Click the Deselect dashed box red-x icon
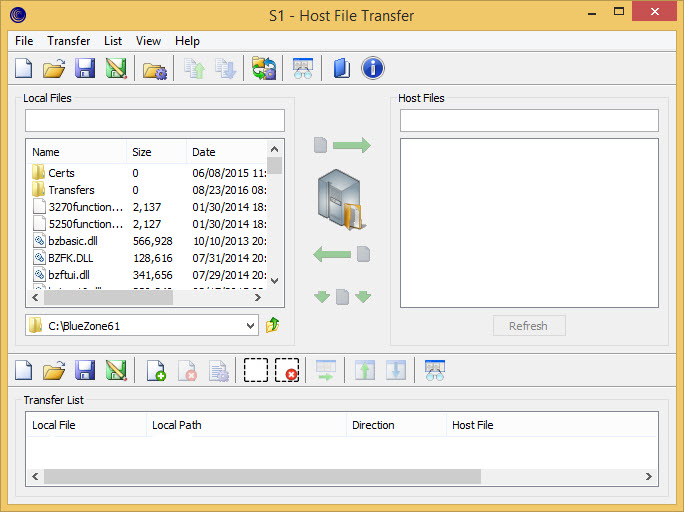Image resolution: width=684 pixels, height=512 pixels. click(287, 370)
